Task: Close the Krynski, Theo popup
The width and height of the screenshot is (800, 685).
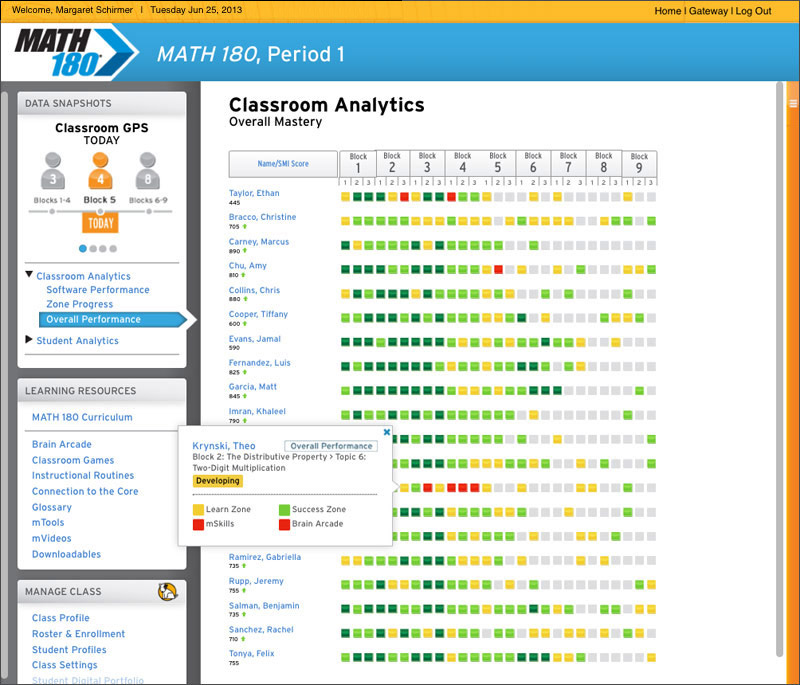Action: point(387,432)
